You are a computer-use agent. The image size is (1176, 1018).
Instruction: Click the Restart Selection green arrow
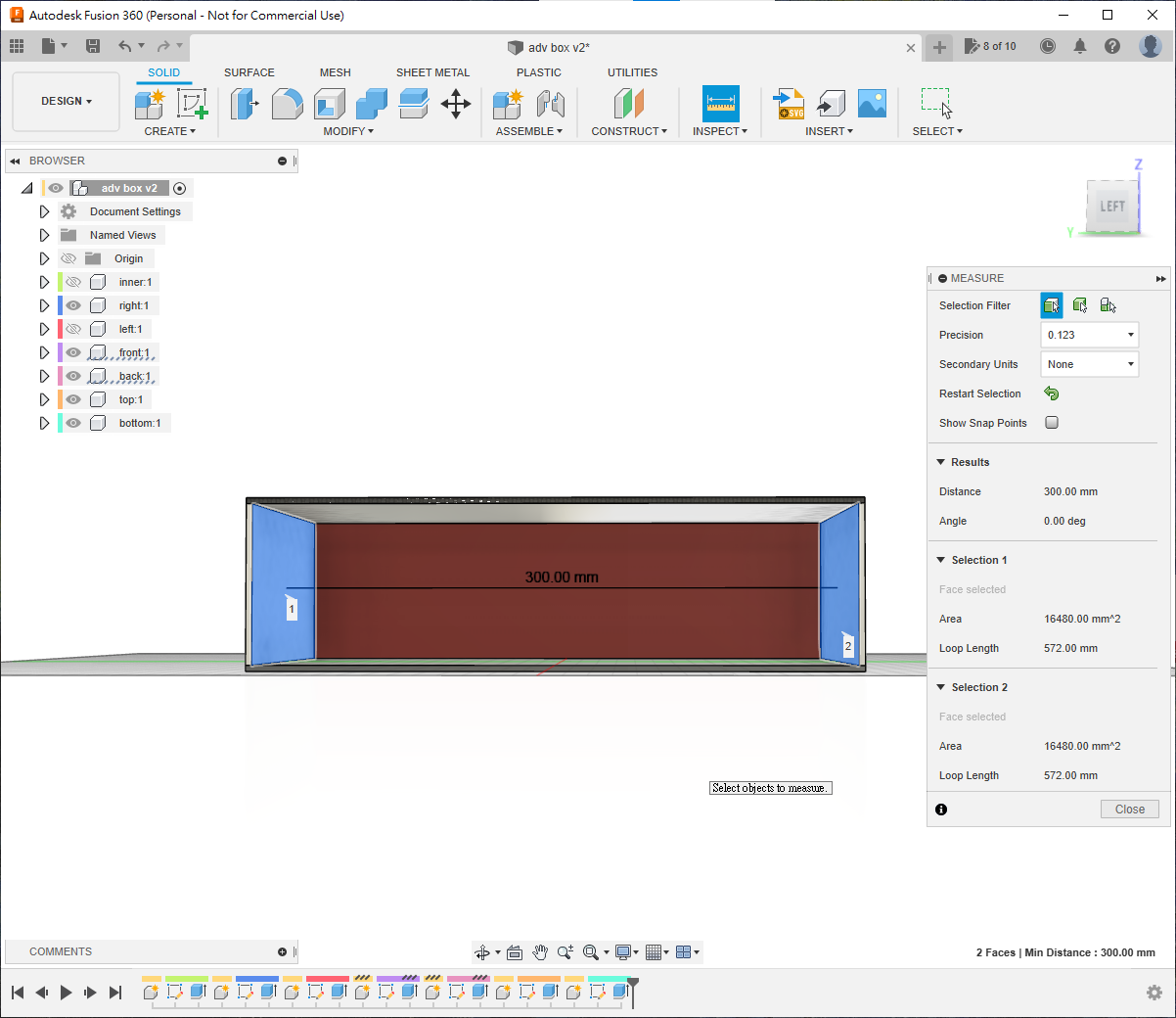pyautogui.click(x=1052, y=393)
